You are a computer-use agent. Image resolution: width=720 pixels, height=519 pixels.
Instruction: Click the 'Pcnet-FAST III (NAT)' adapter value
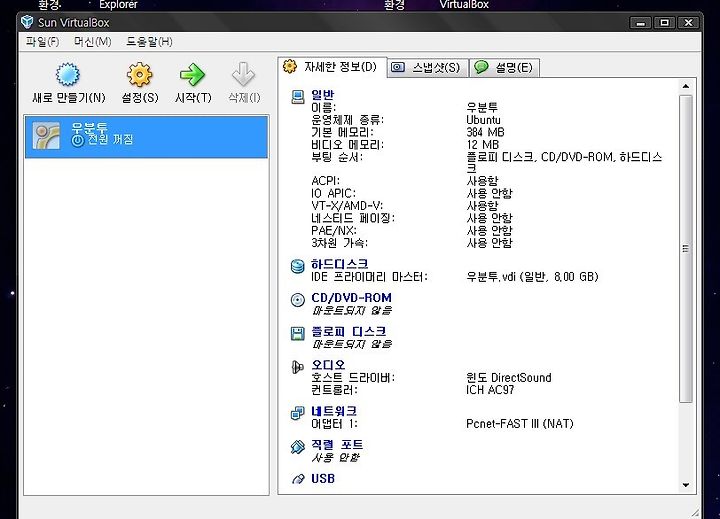520,423
